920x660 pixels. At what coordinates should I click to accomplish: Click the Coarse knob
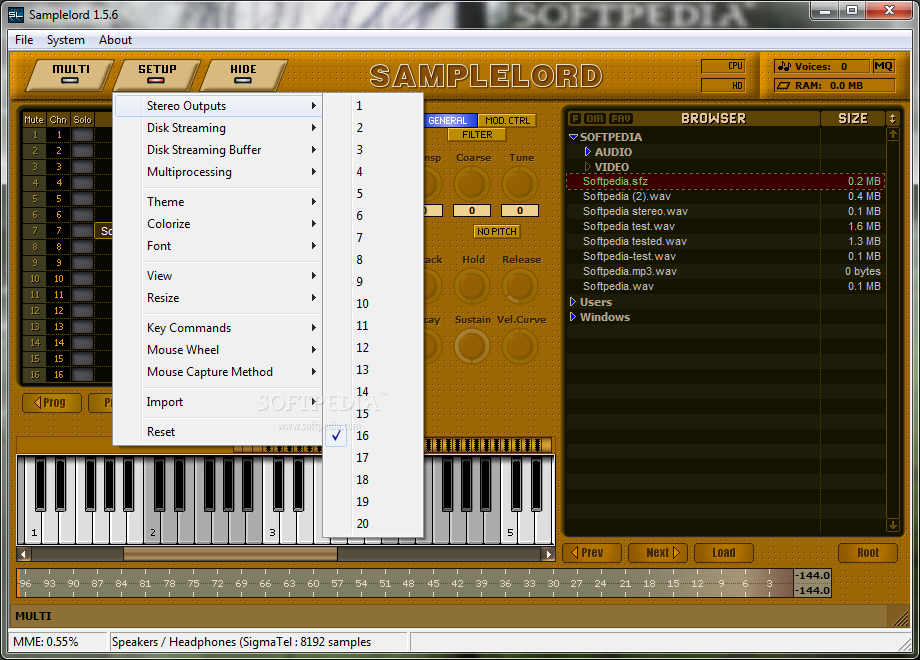[472, 184]
